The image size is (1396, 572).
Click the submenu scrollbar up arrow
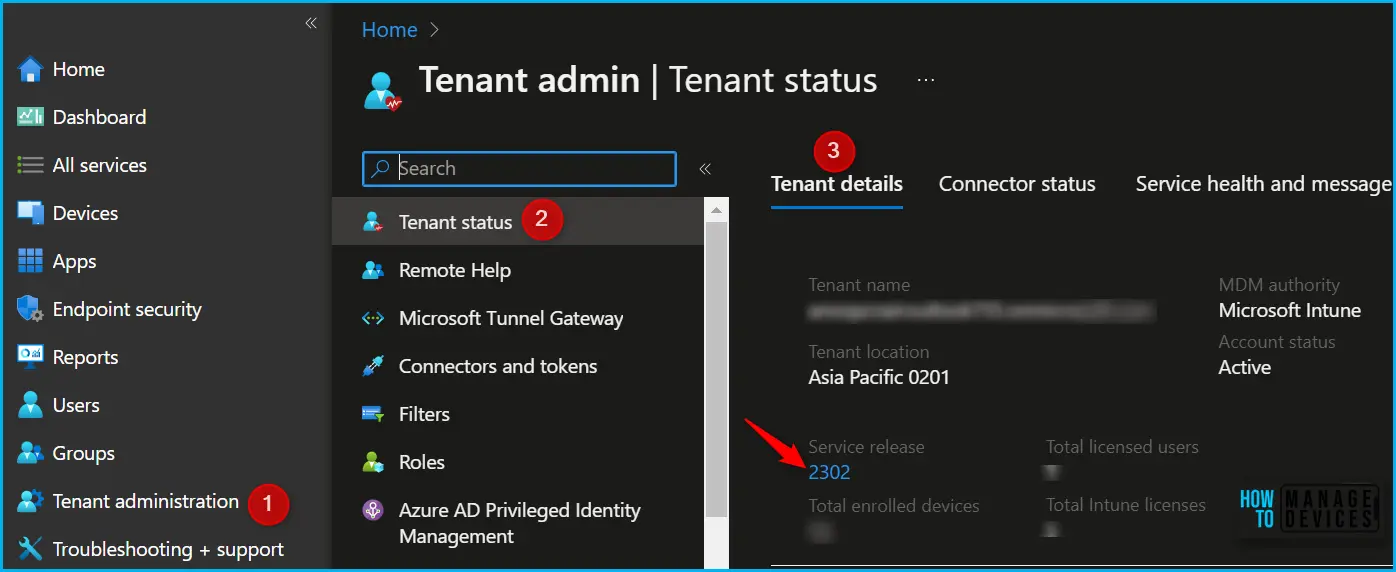pos(716,210)
